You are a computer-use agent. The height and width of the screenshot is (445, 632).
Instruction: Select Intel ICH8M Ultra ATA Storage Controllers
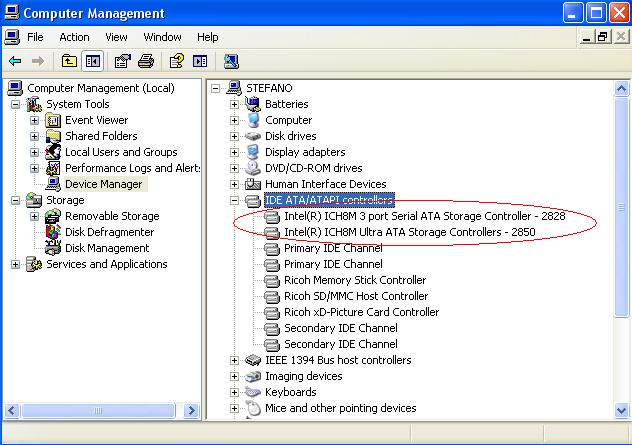coord(410,232)
